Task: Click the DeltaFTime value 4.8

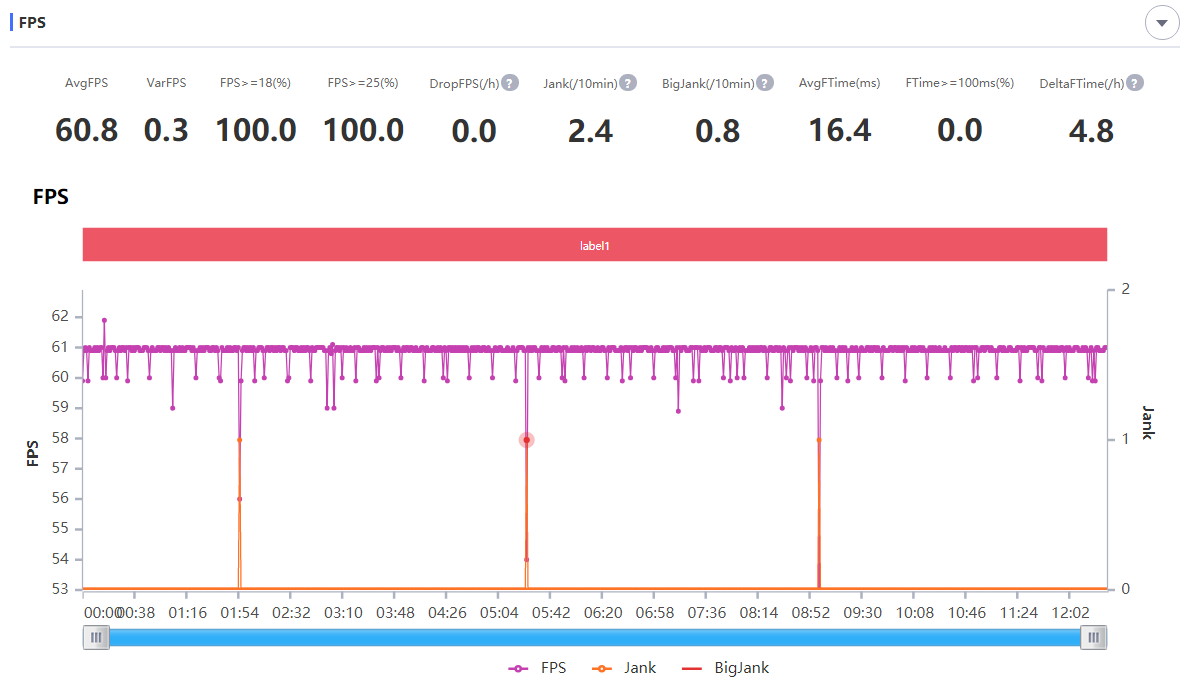Action: pyautogui.click(x=1091, y=131)
